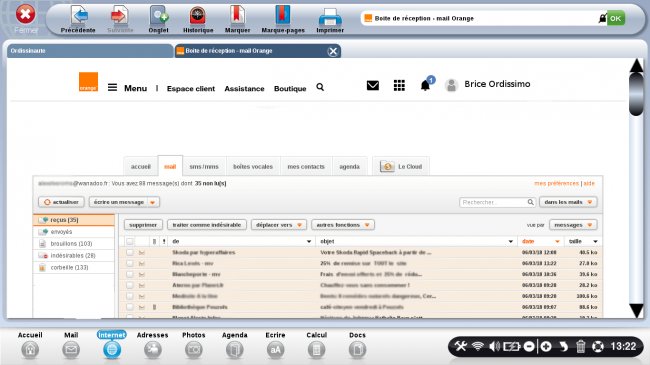
Task: Tick checkbox for the 28.2 ko mail
Action: (x=130, y=285)
